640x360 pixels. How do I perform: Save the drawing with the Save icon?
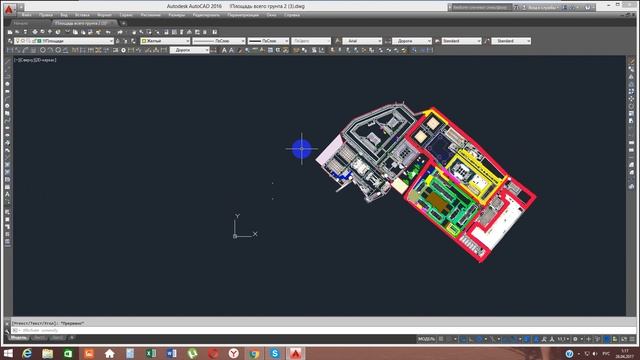25,32
